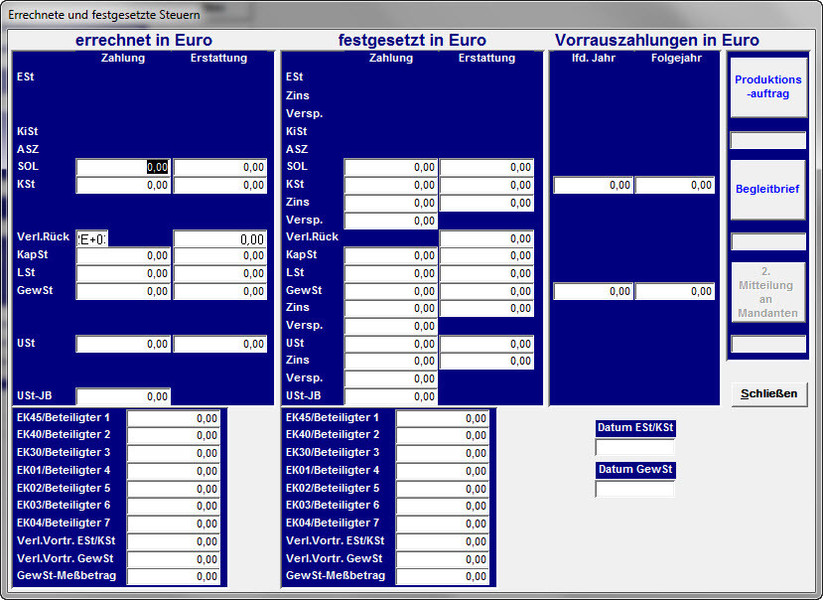Viewport: 823px width, 600px height.
Task: Focus the festgesetzt Verl.Vortr. GewSt field
Action: click(x=442, y=559)
